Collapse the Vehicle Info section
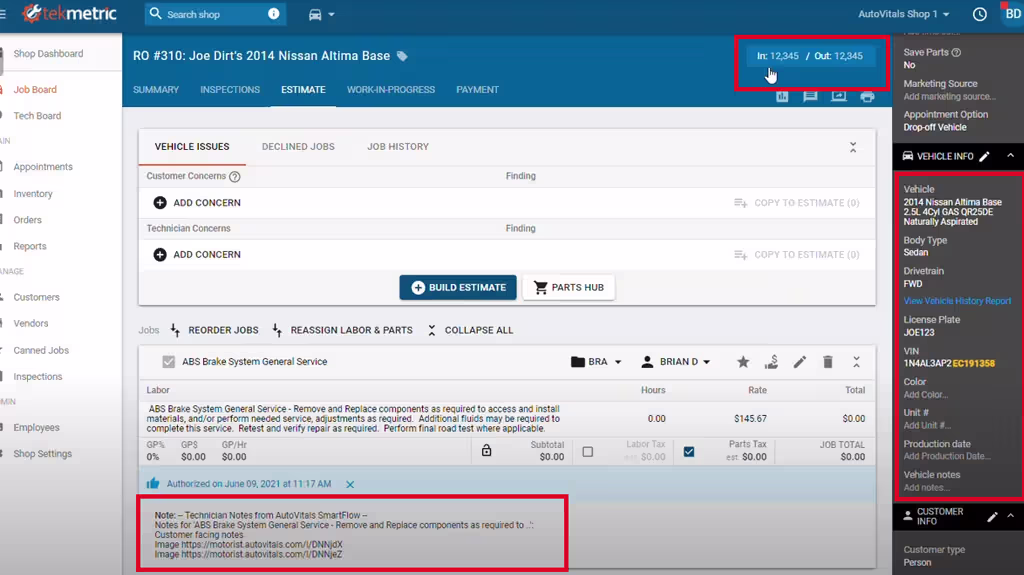 click(1010, 156)
